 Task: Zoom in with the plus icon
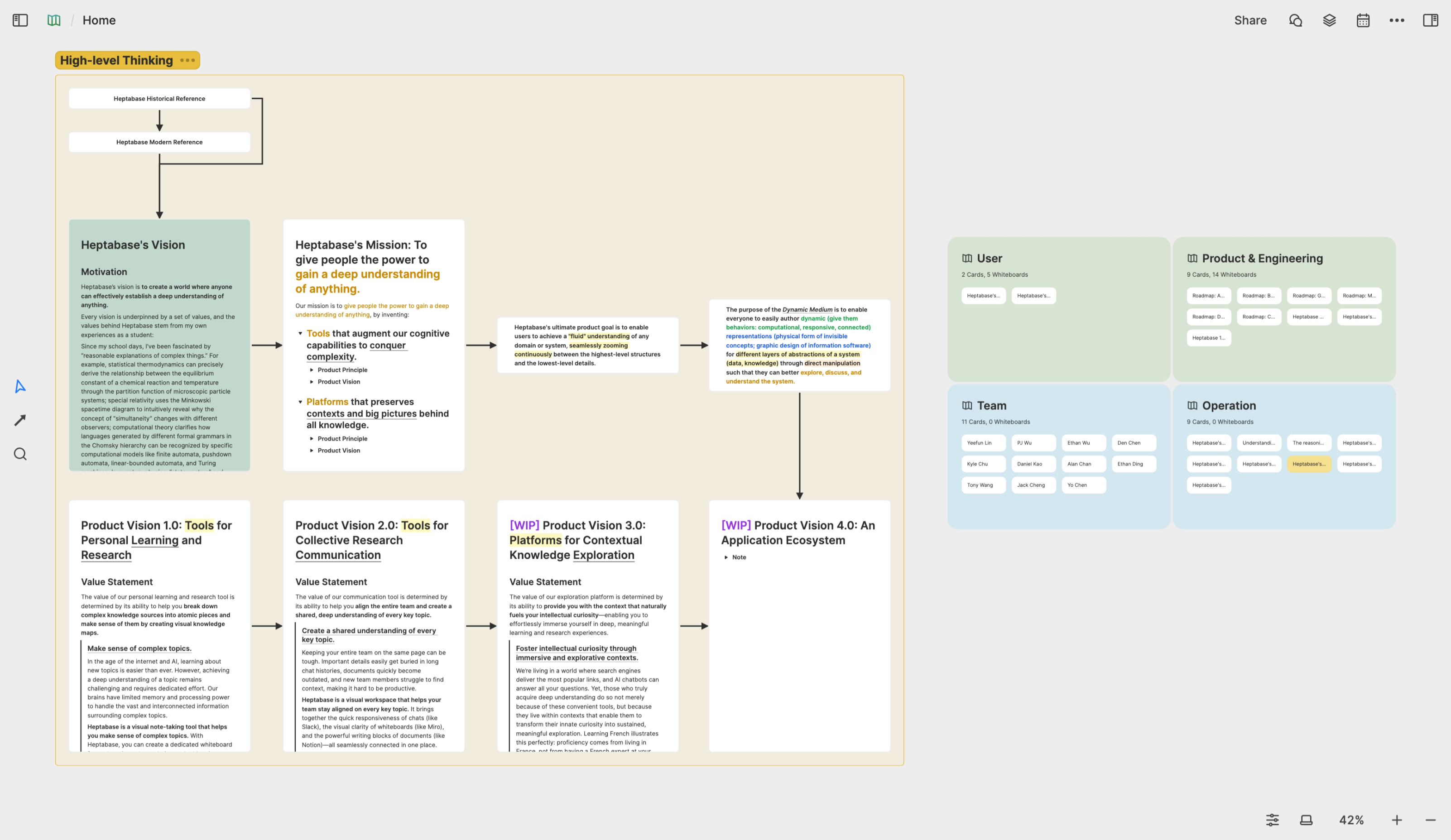tap(1397, 820)
